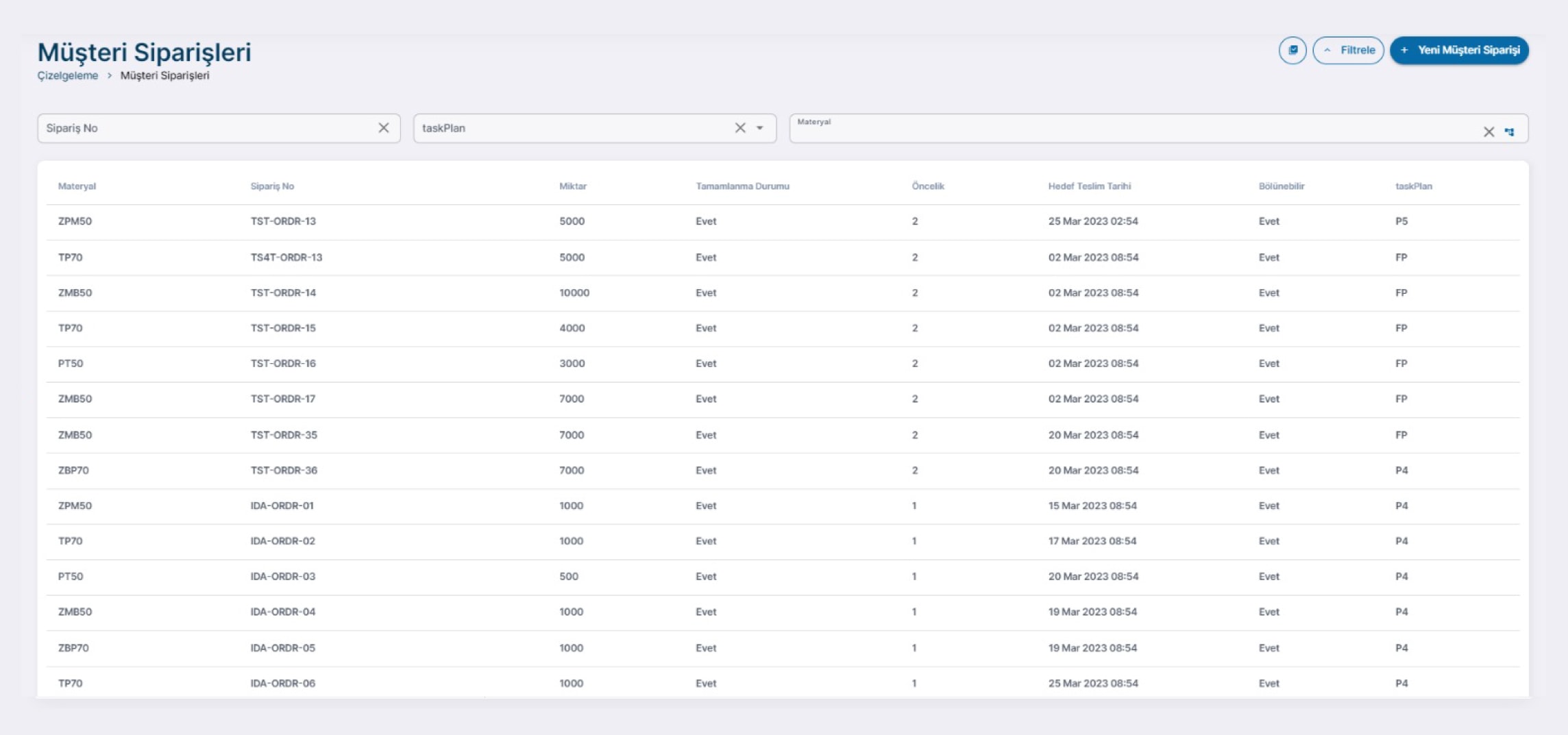The image size is (1568, 735).
Task: Clear the Sipariş No field with its X icon
Action: 384,128
